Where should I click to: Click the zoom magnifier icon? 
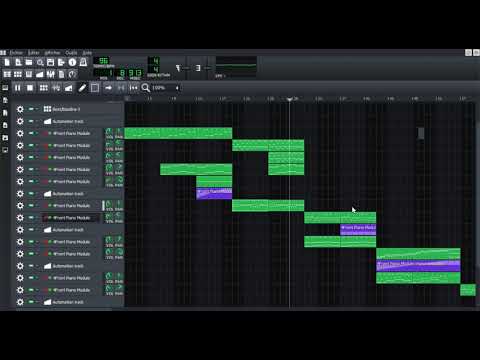146,88
